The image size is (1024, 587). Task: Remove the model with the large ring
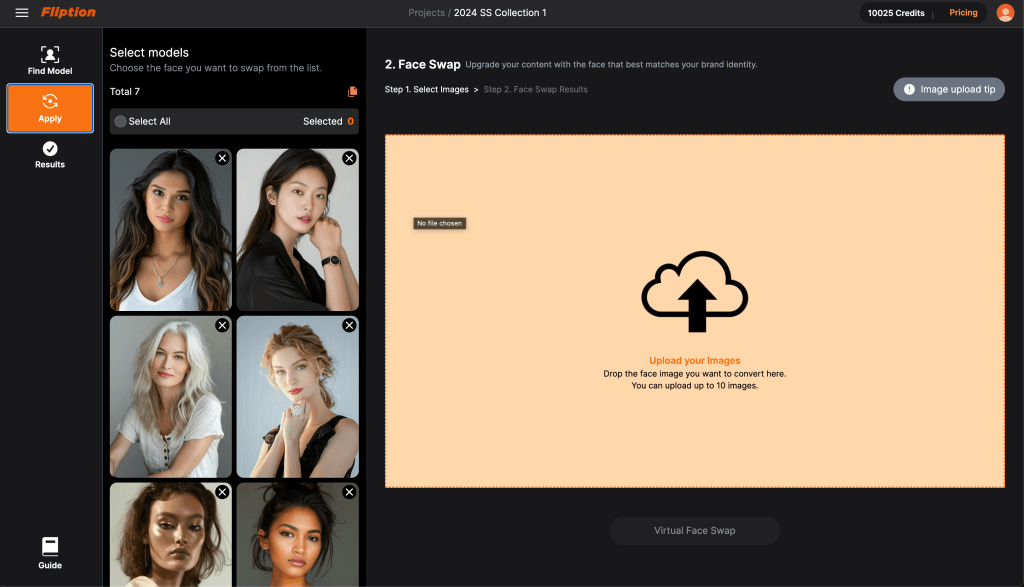pos(349,325)
